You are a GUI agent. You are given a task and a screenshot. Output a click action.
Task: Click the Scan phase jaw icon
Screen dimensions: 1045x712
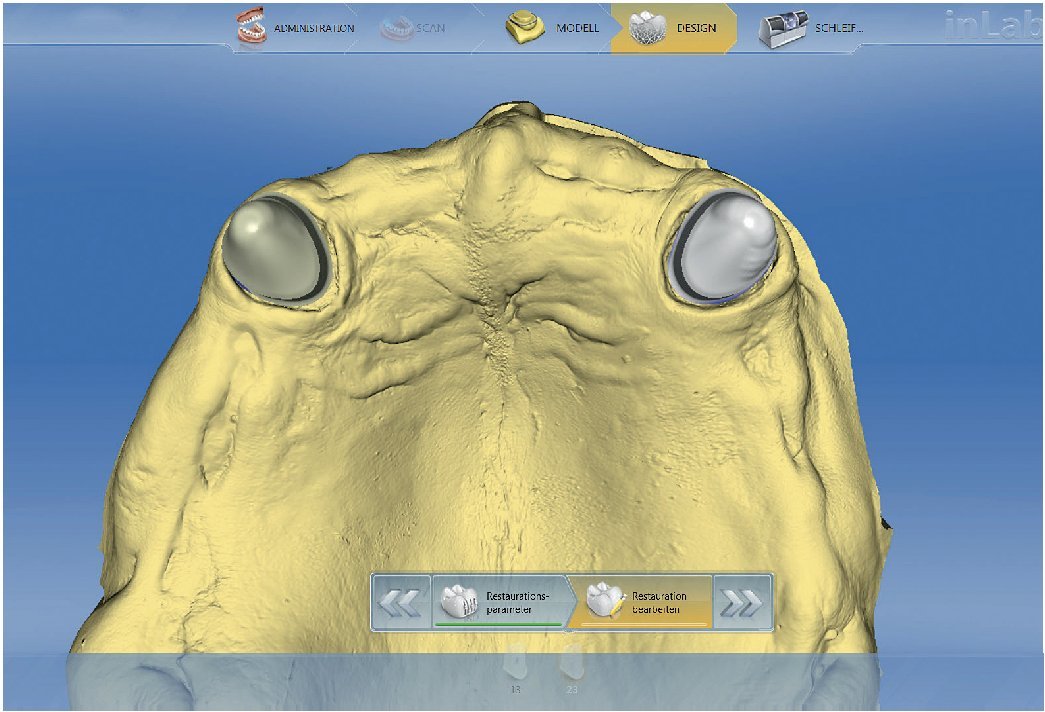pyautogui.click(x=397, y=28)
